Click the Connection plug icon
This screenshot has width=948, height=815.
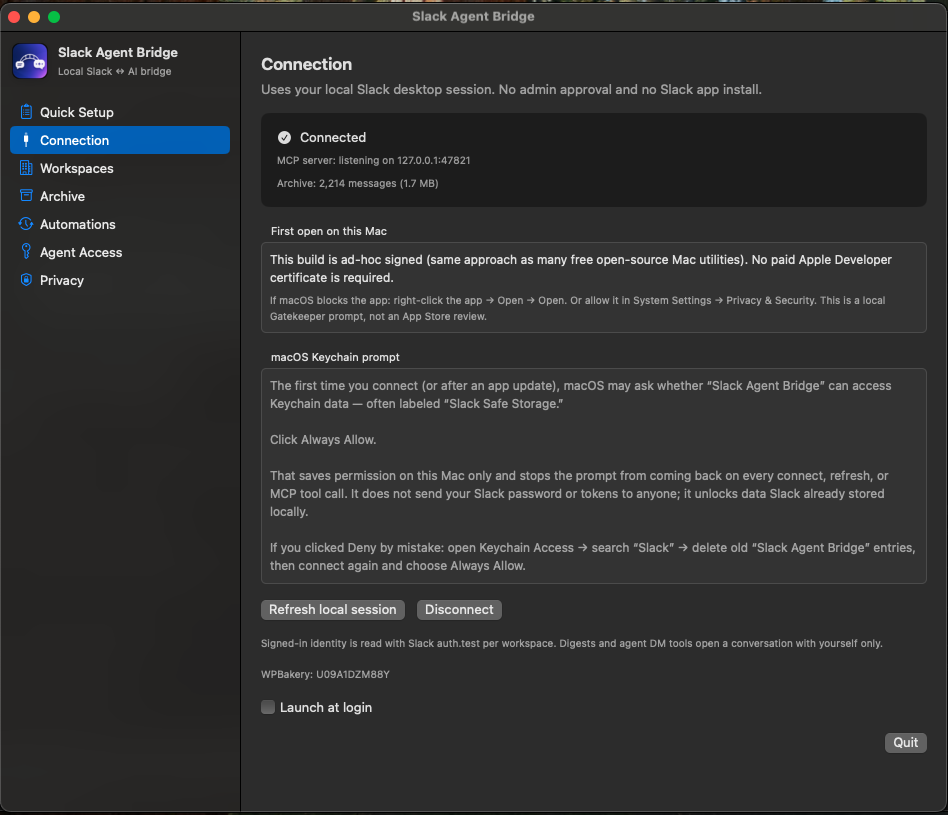click(25, 140)
